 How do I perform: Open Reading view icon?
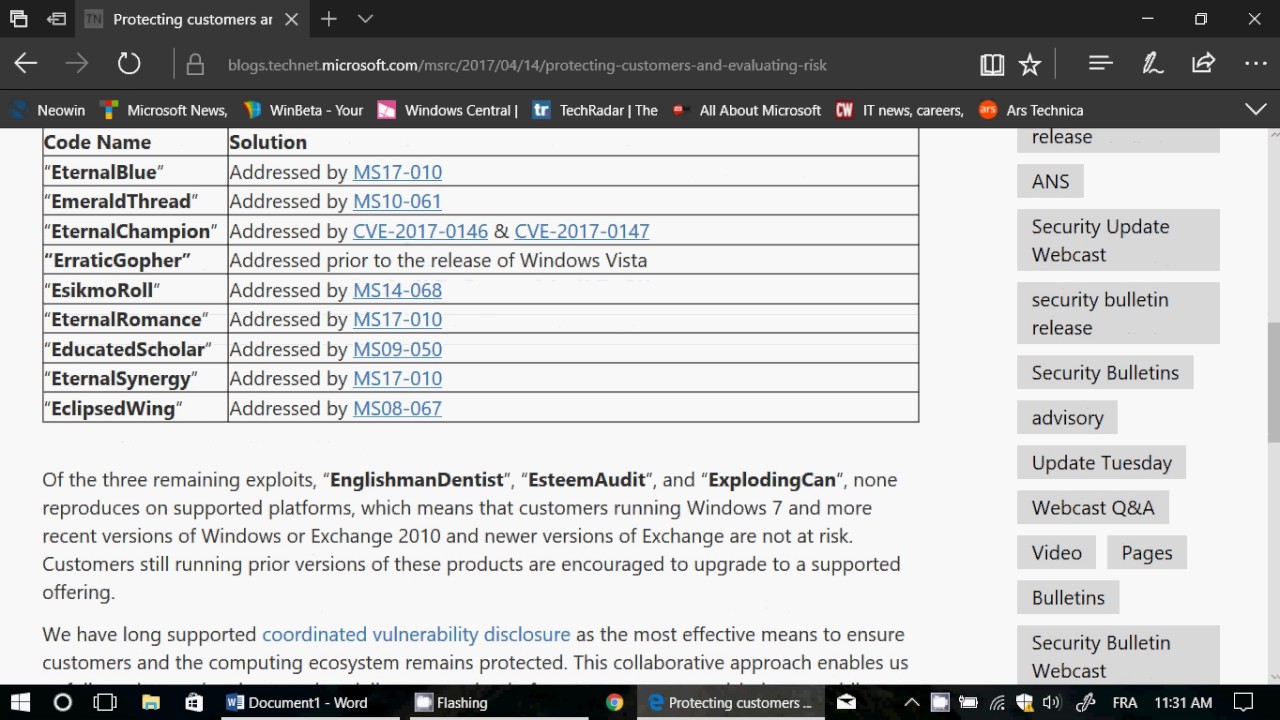[992, 64]
